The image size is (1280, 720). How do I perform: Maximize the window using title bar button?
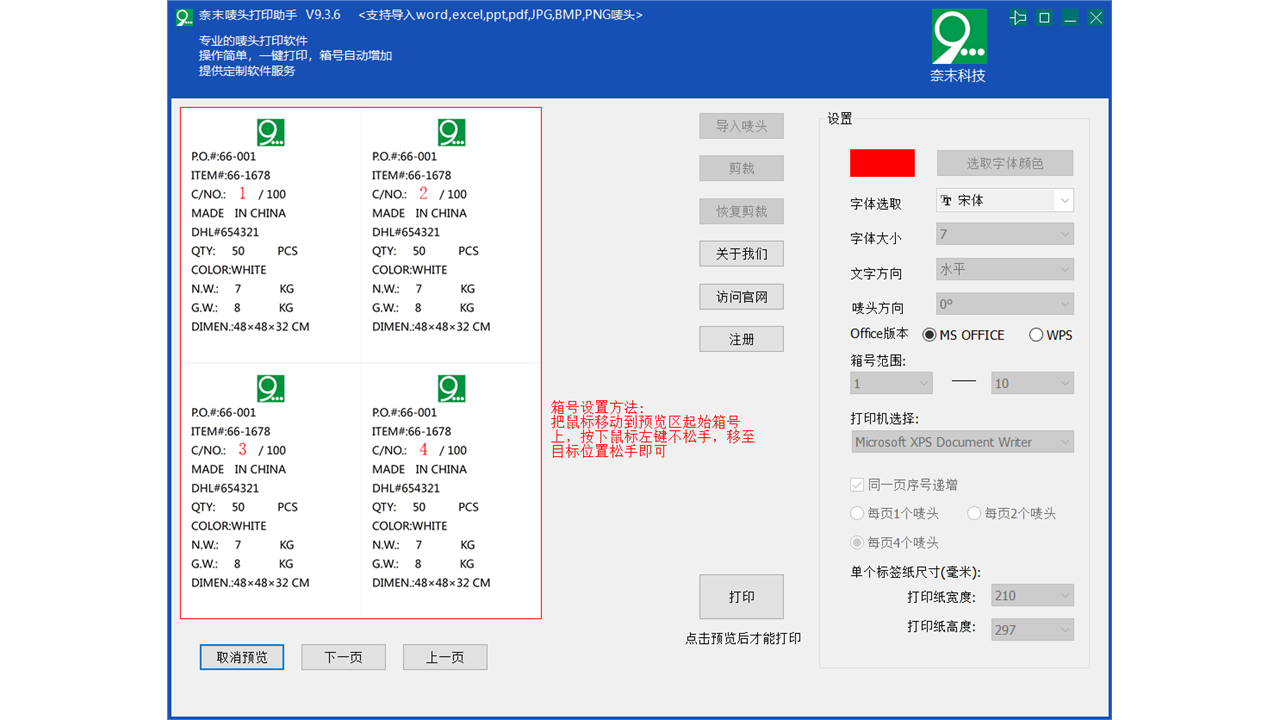click(1044, 17)
